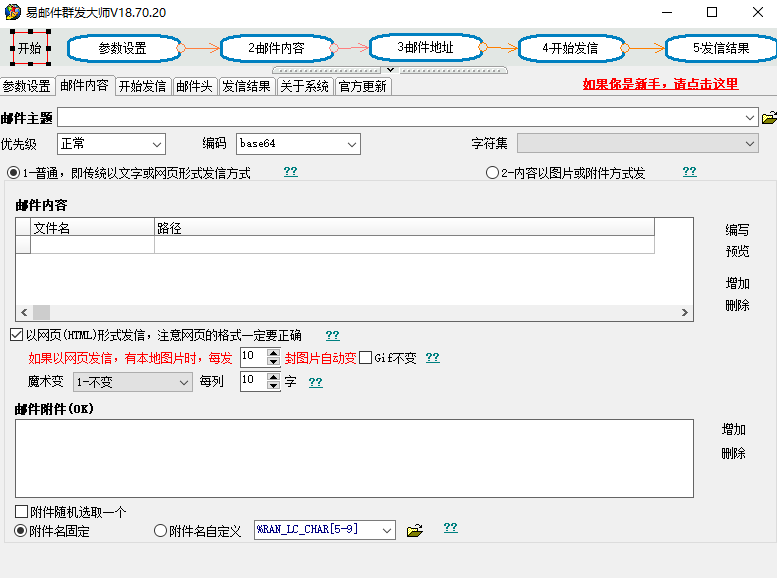Screen dimensions: 777x578
Task: Click the 参数设置 workflow bubble
Action: 123,48
